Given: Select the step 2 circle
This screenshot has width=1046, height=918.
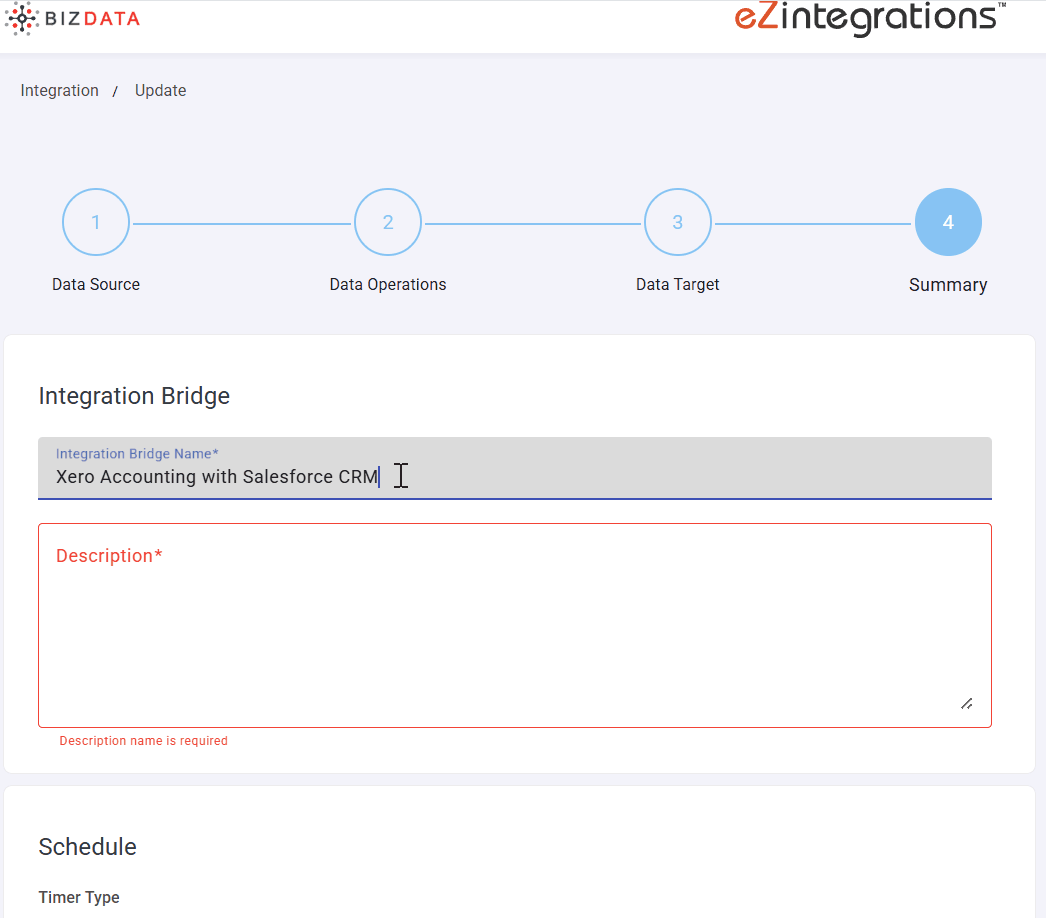Looking at the screenshot, I should click(388, 222).
